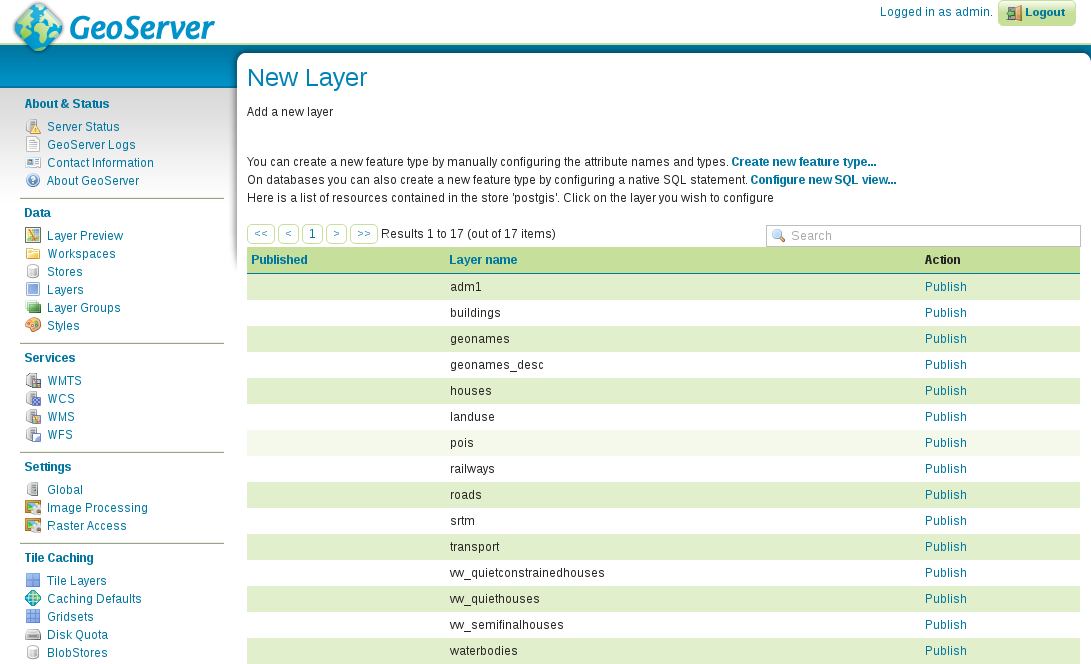1091x664 pixels.
Task: Click the Caching Defaults globe icon
Action: [x=33, y=599]
